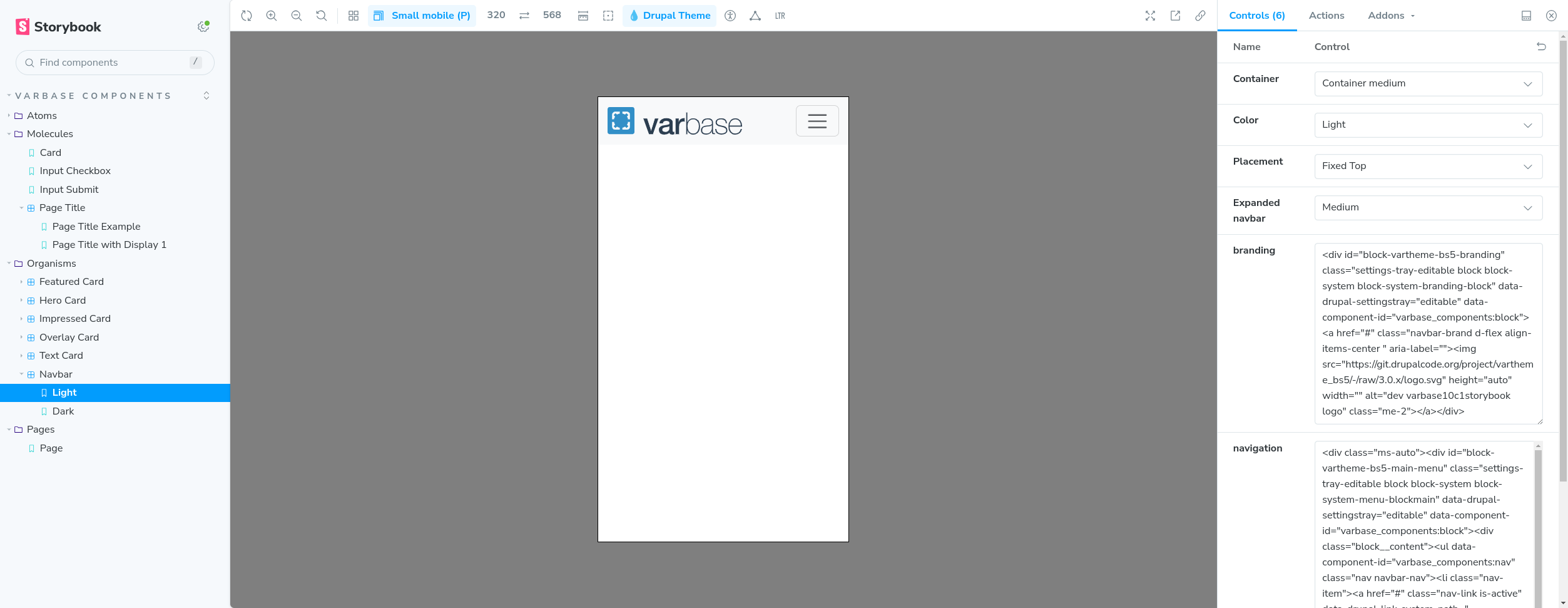Open the Placement dropdown showing Fixed Top

click(1428, 167)
